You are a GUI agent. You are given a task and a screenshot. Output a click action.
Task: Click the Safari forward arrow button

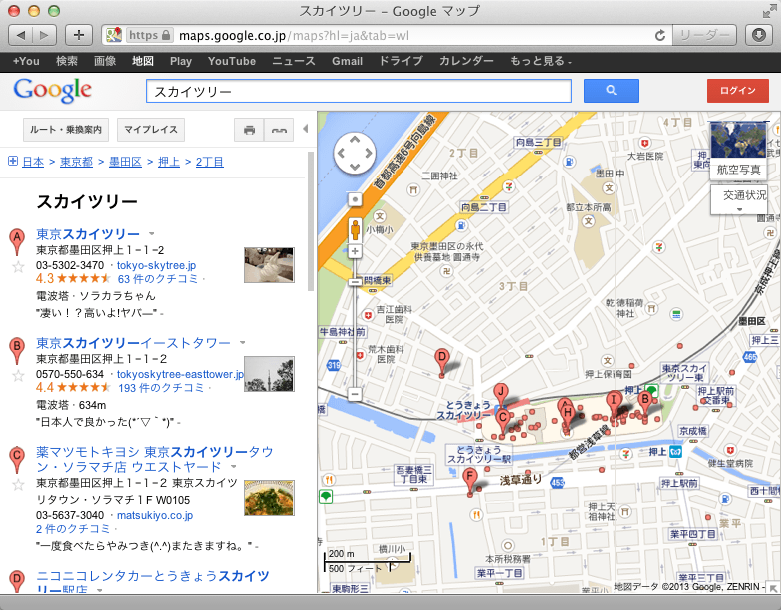(44, 35)
